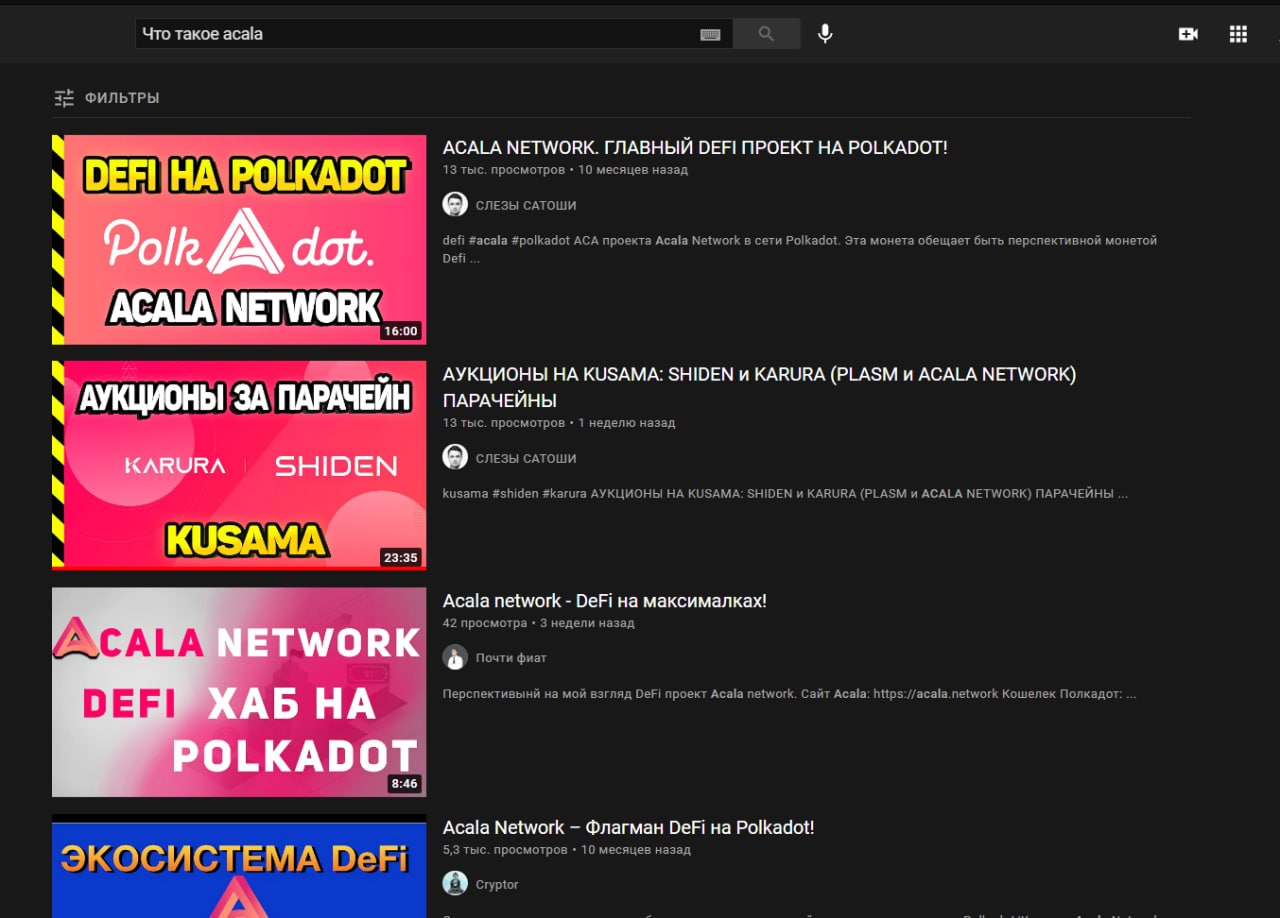The image size is (1280, 918).
Task: Click СЛЕЗЫ САТОШИ avatar under ACALA NETWORK video
Action: click(x=455, y=205)
